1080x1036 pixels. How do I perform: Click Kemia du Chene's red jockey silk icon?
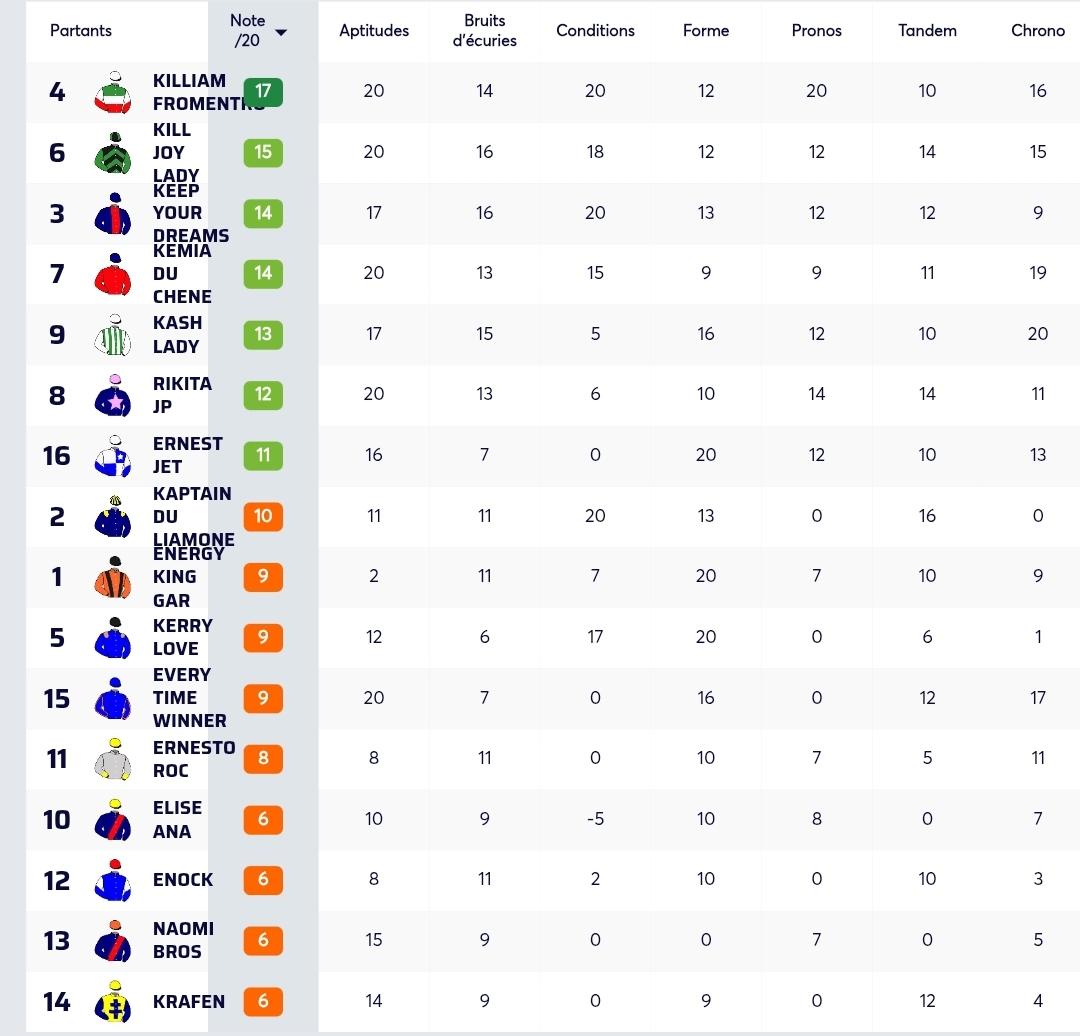pos(112,274)
